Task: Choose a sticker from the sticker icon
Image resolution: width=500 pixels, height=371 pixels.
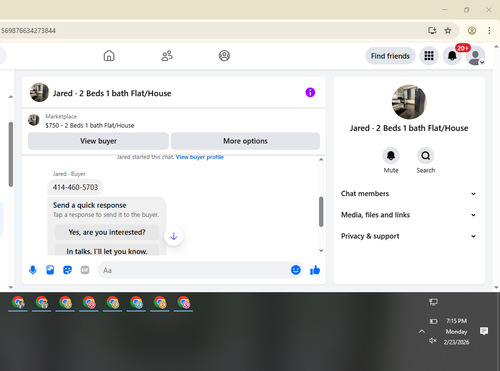Action: pos(67,270)
